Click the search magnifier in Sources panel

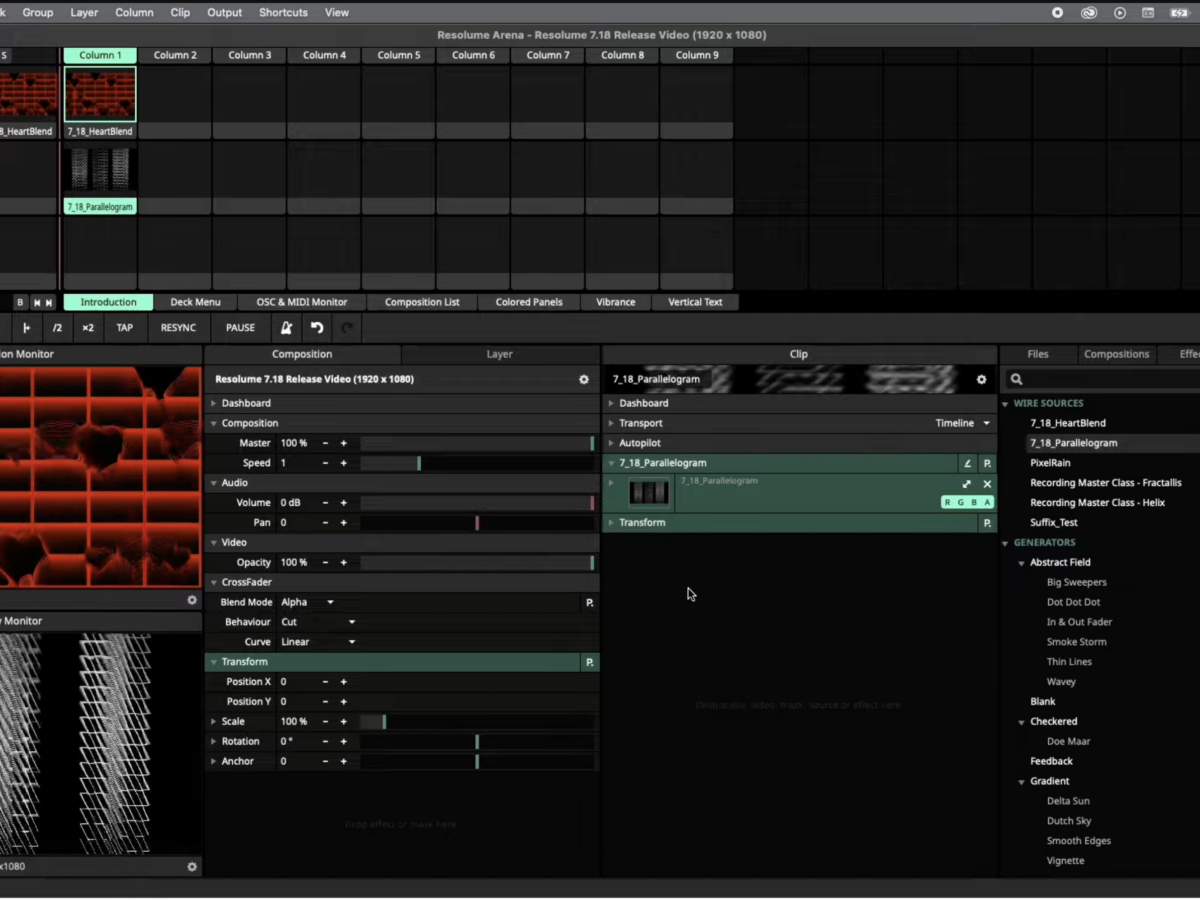1016,380
